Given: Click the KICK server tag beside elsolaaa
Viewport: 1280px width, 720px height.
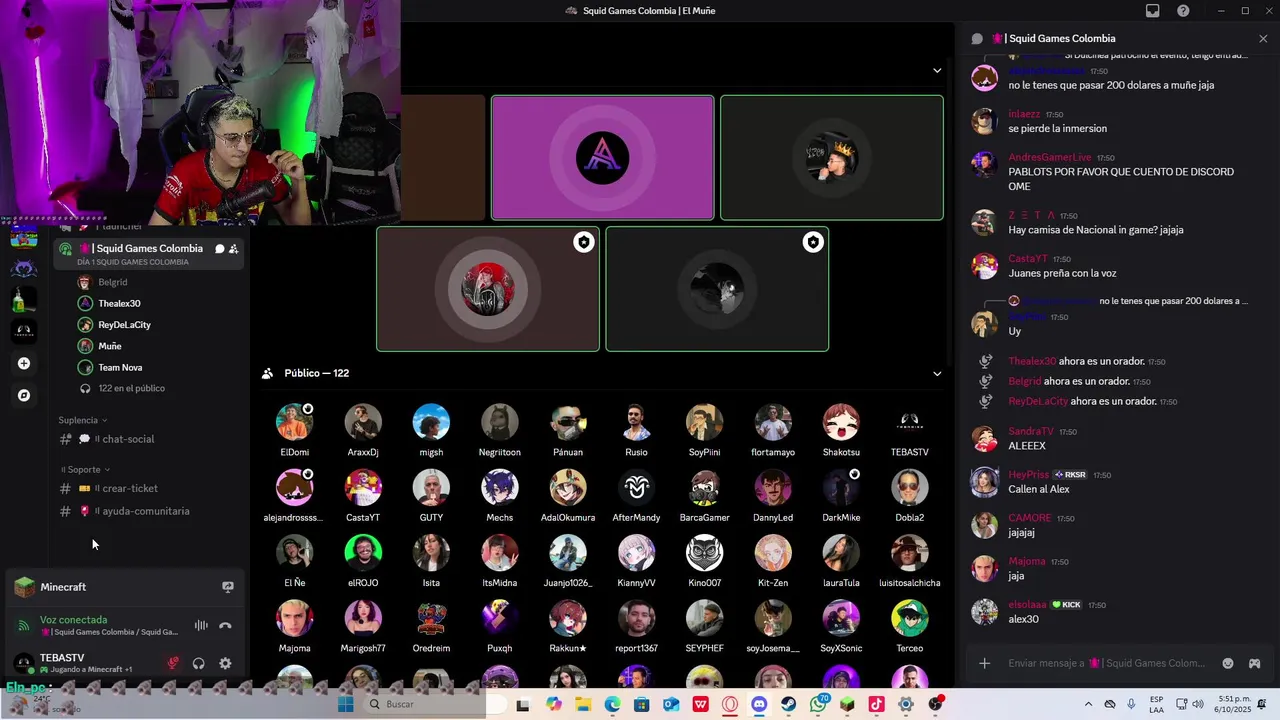Looking at the screenshot, I should click(x=1066, y=605).
